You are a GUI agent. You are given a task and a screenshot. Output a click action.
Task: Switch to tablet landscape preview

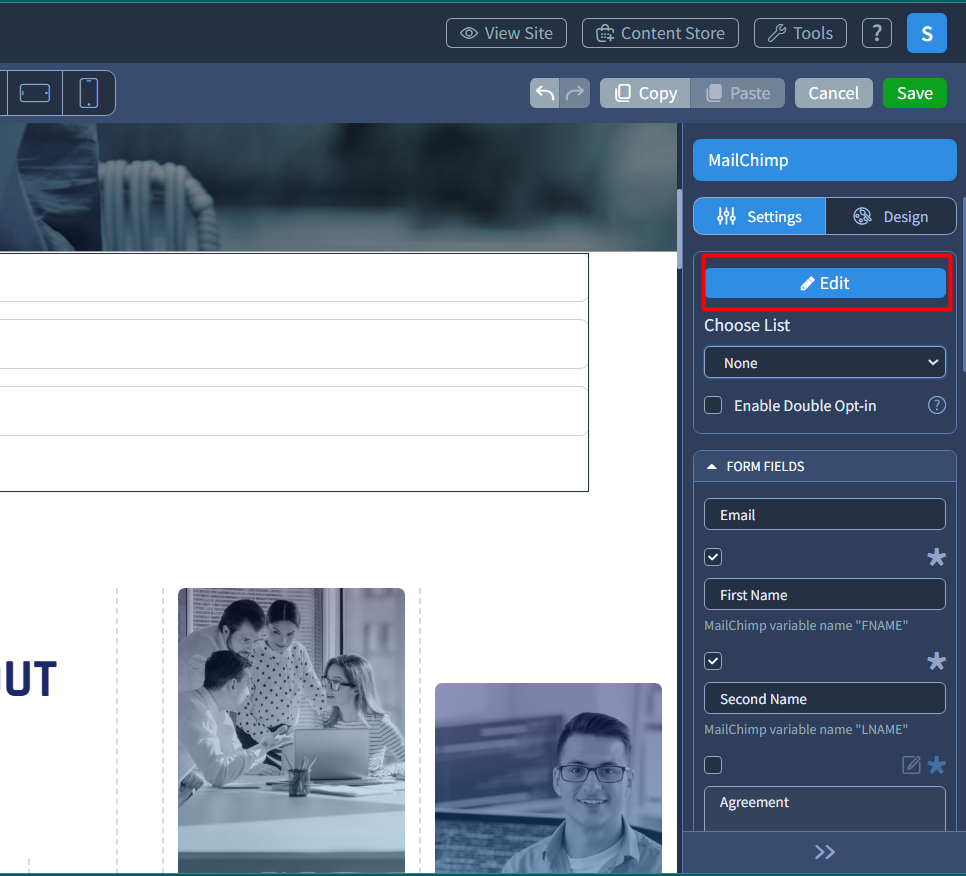[x=35, y=93]
